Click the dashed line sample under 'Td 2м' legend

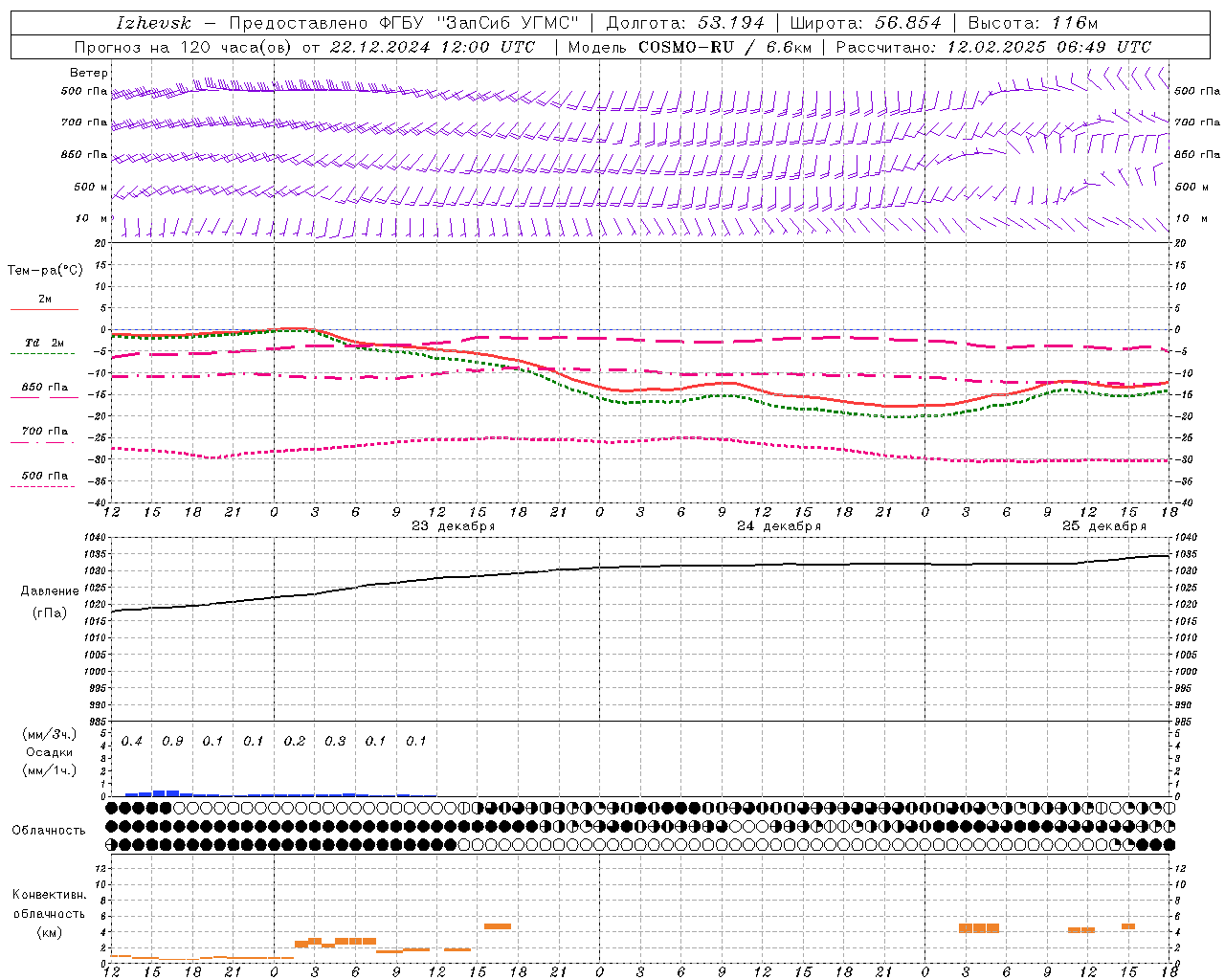pos(42,354)
